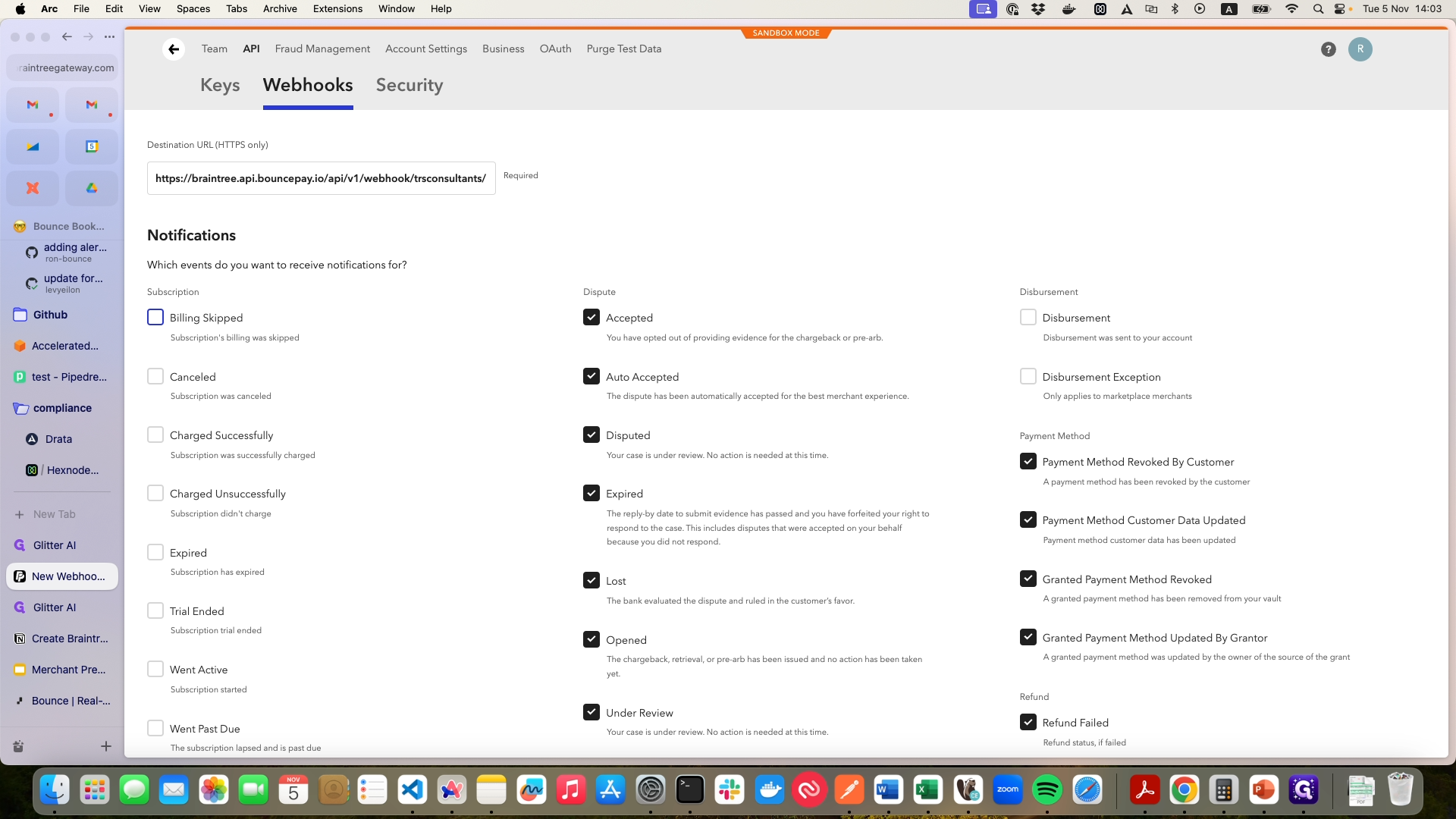Go back using Arc's back arrow
This screenshot has width=1456, height=819.
pyautogui.click(x=67, y=36)
